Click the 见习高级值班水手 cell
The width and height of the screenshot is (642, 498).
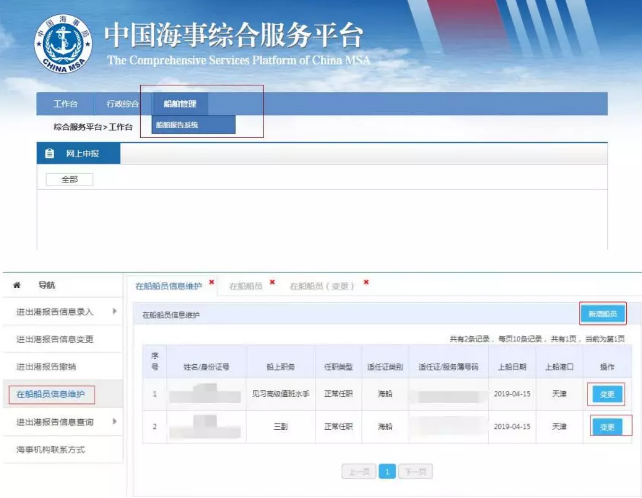click(281, 394)
